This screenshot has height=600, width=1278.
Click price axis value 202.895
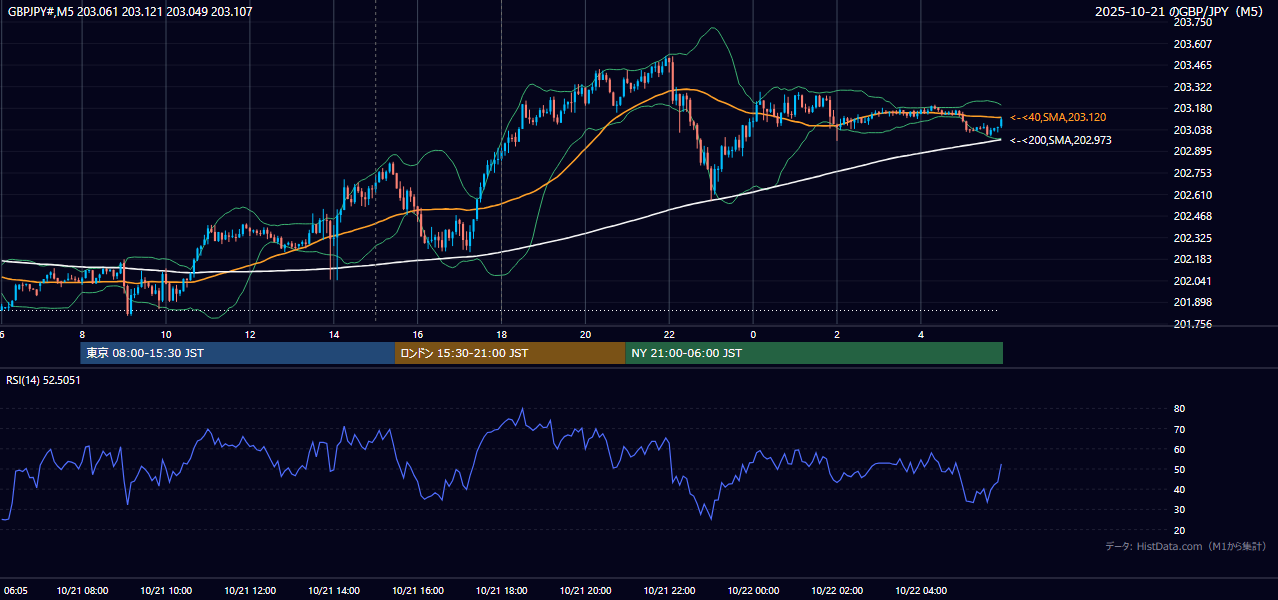pyautogui.click(x=1192, y=151)
